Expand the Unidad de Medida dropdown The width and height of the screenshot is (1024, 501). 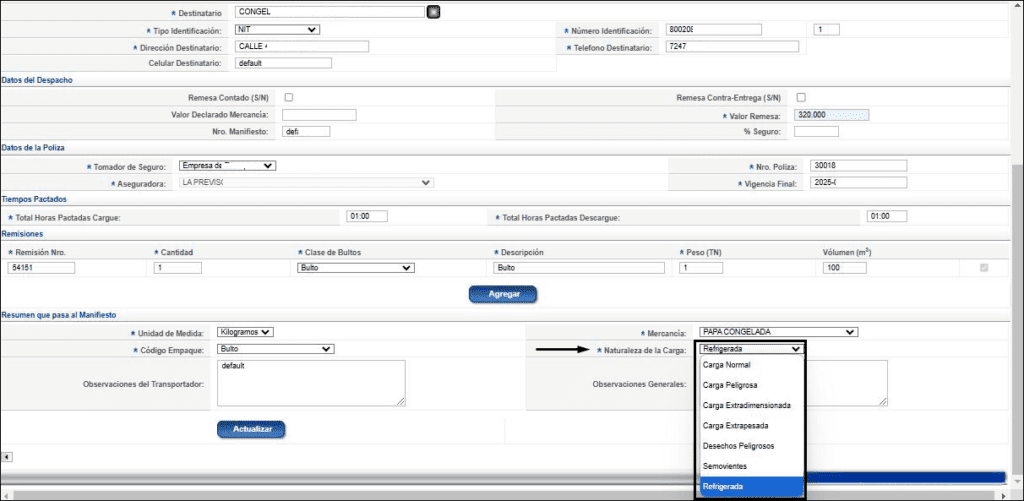pyautogui.click(x=245, y=332)
